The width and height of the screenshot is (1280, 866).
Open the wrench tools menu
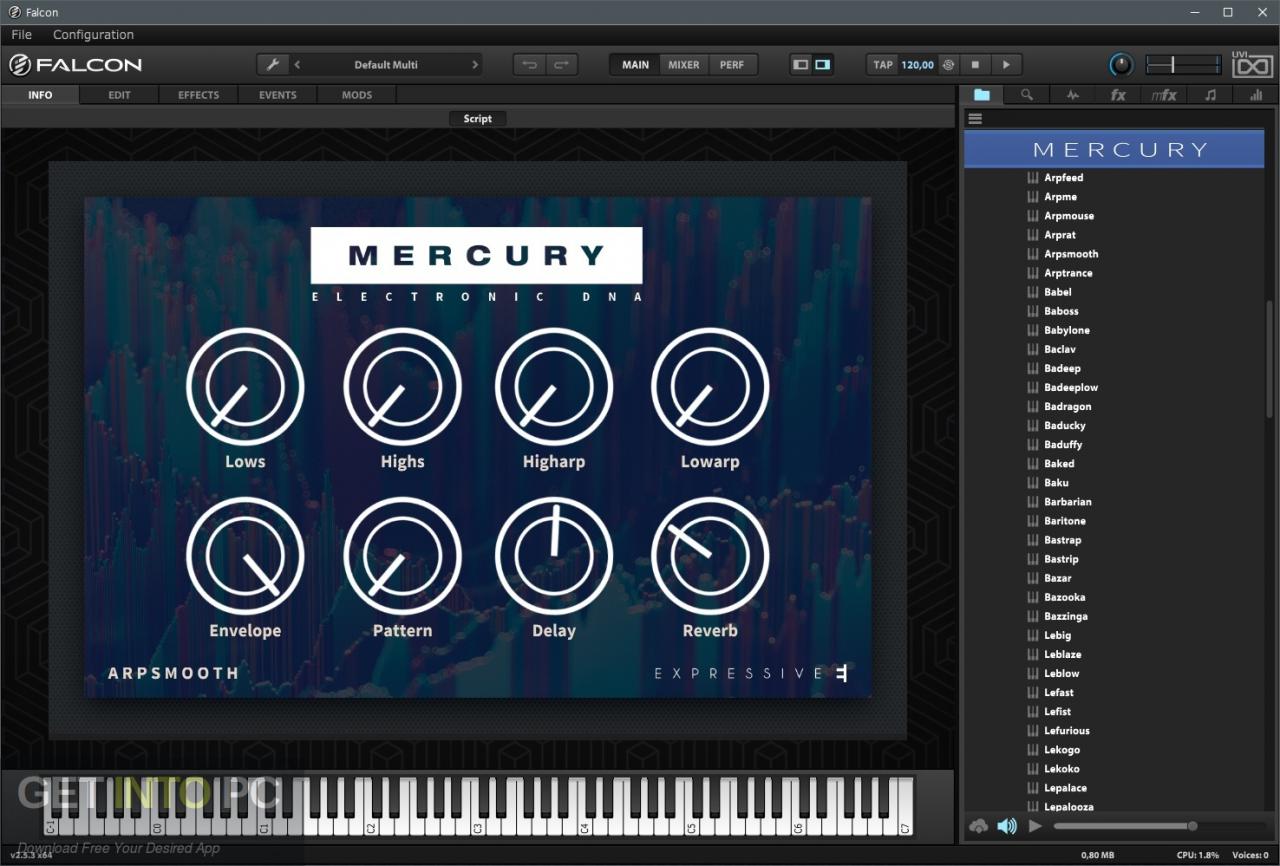[272, 65]
